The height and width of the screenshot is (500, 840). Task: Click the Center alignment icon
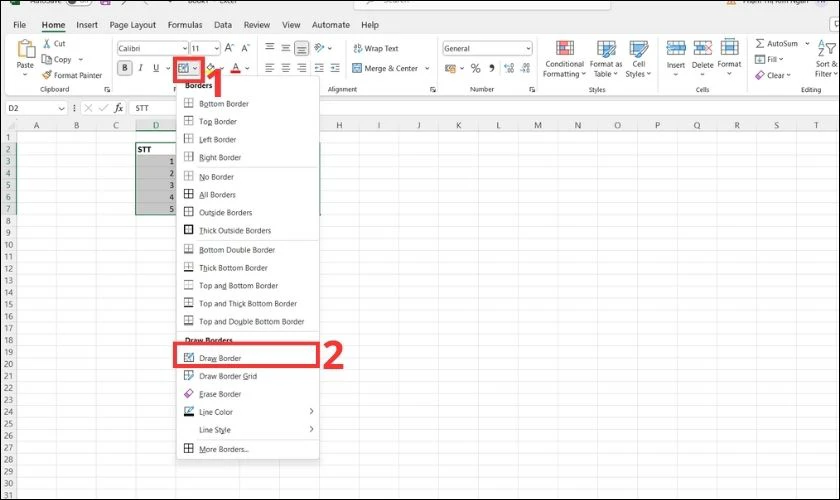pos(286,68)
